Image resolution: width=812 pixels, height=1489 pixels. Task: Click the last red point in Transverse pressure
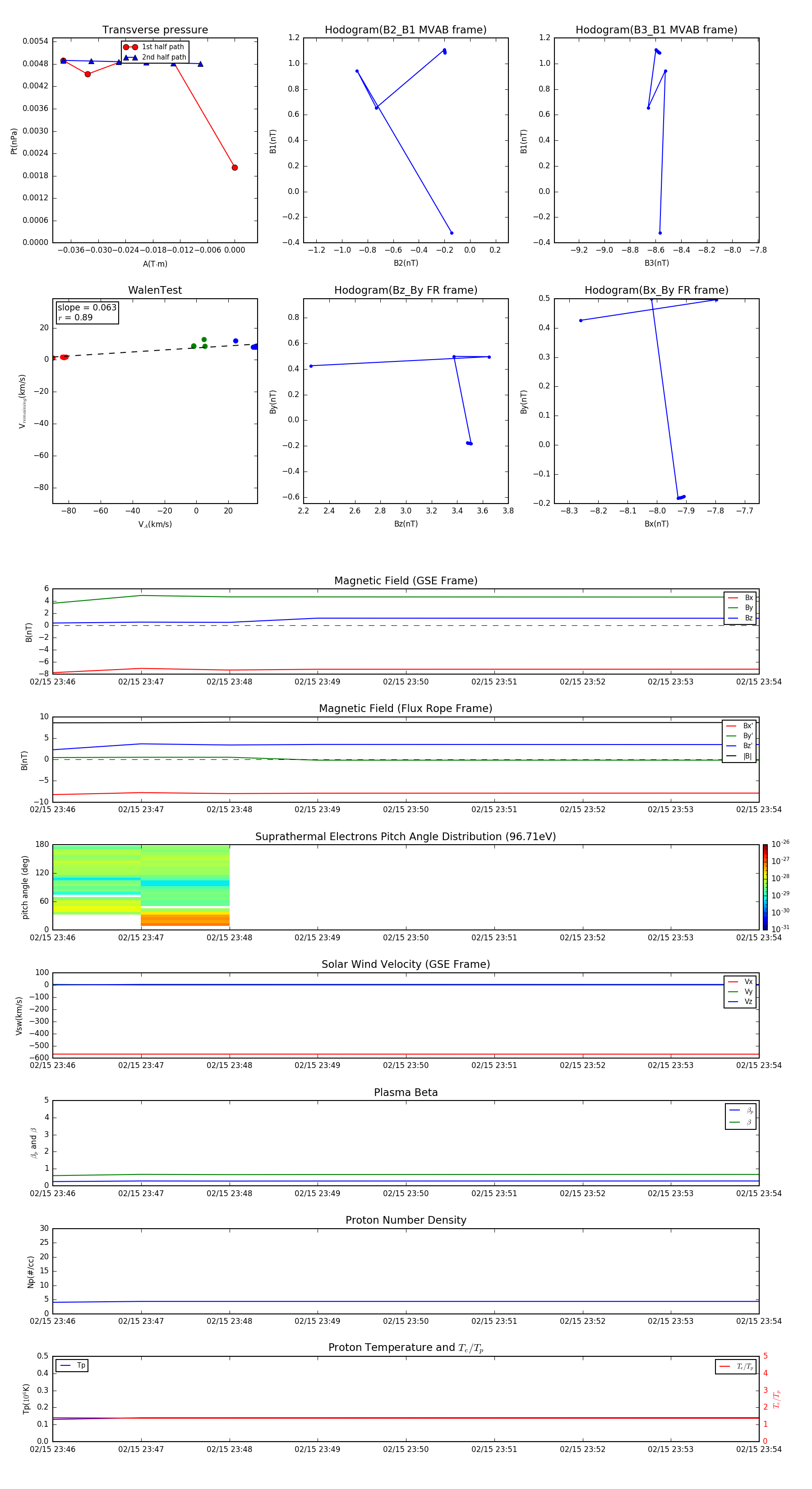pos(235,168)
